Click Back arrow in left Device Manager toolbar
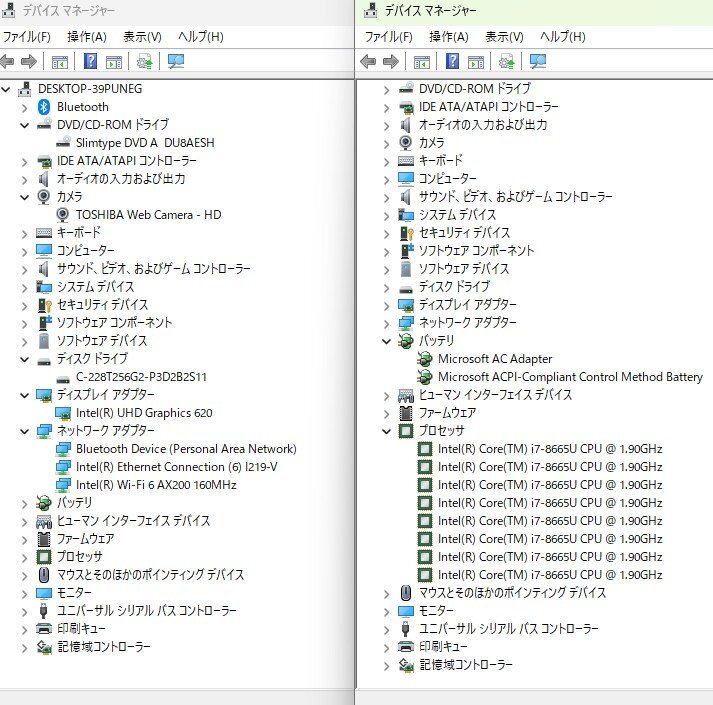 tap(7, 61)
